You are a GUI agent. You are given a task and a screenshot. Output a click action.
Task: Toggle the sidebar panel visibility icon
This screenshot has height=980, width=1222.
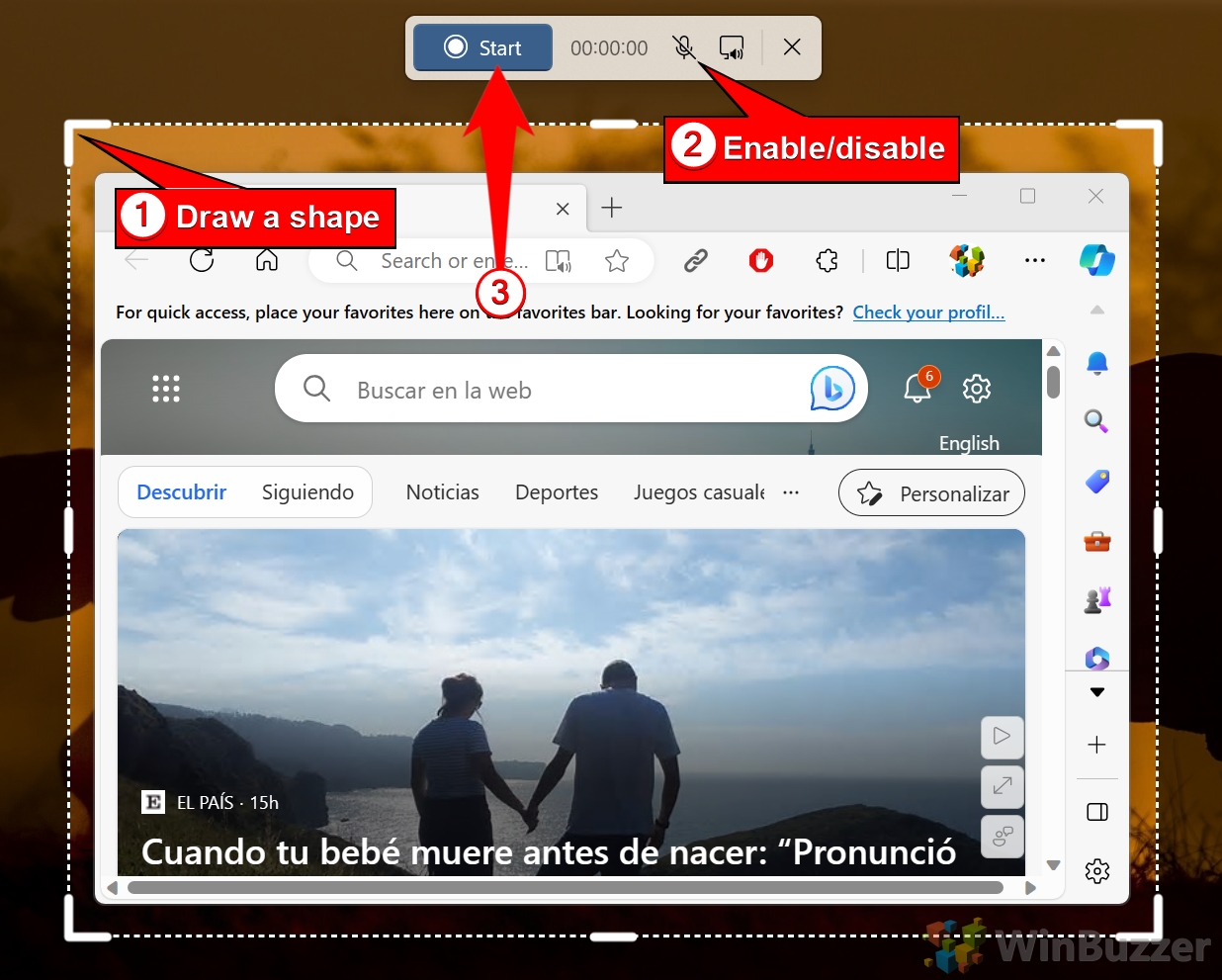(x=1097, y=812)
